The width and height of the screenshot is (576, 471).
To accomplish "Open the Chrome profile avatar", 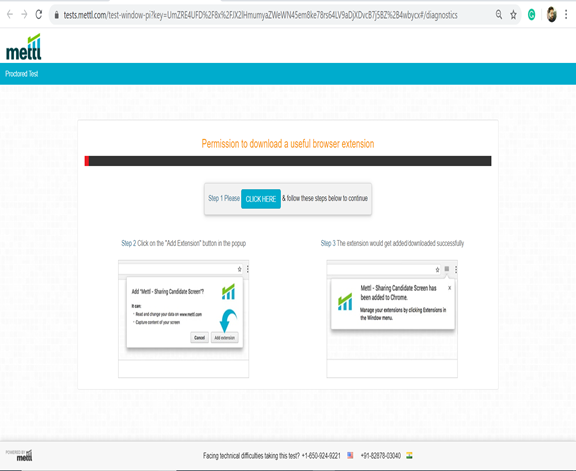I will point(551,15).
